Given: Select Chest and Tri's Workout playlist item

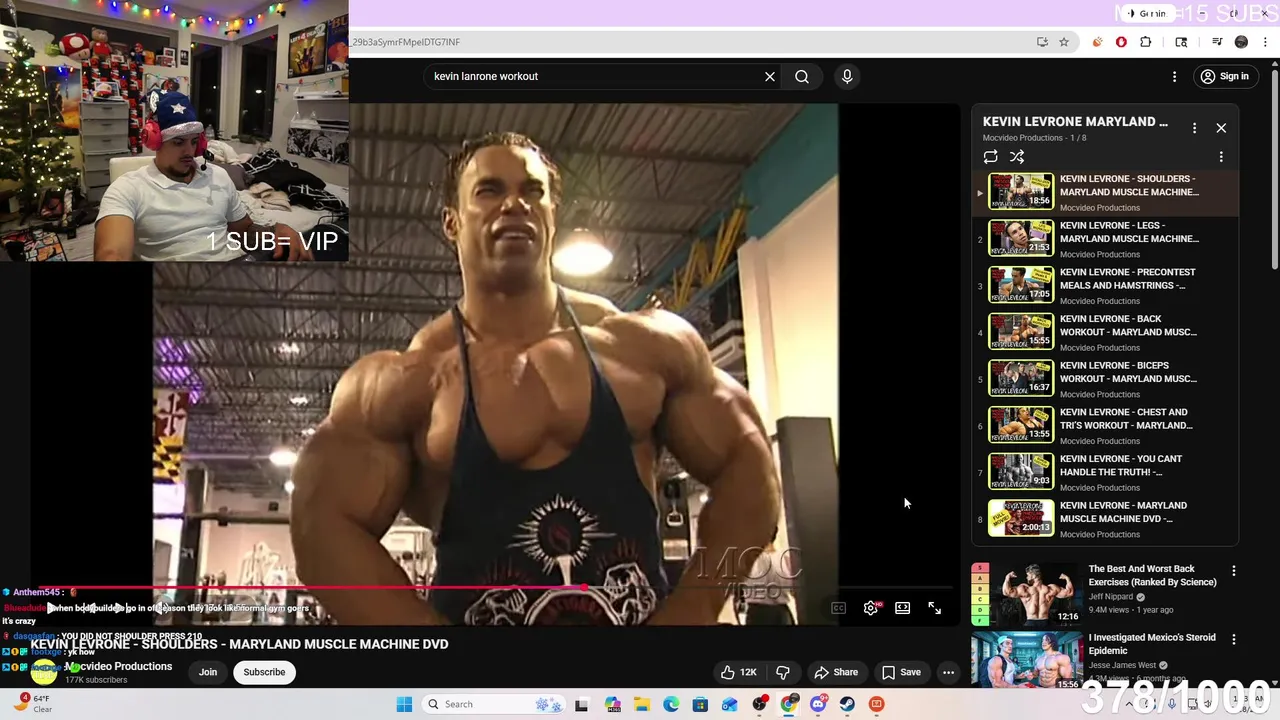Looking at the screenshot, I should (1106, 425).
